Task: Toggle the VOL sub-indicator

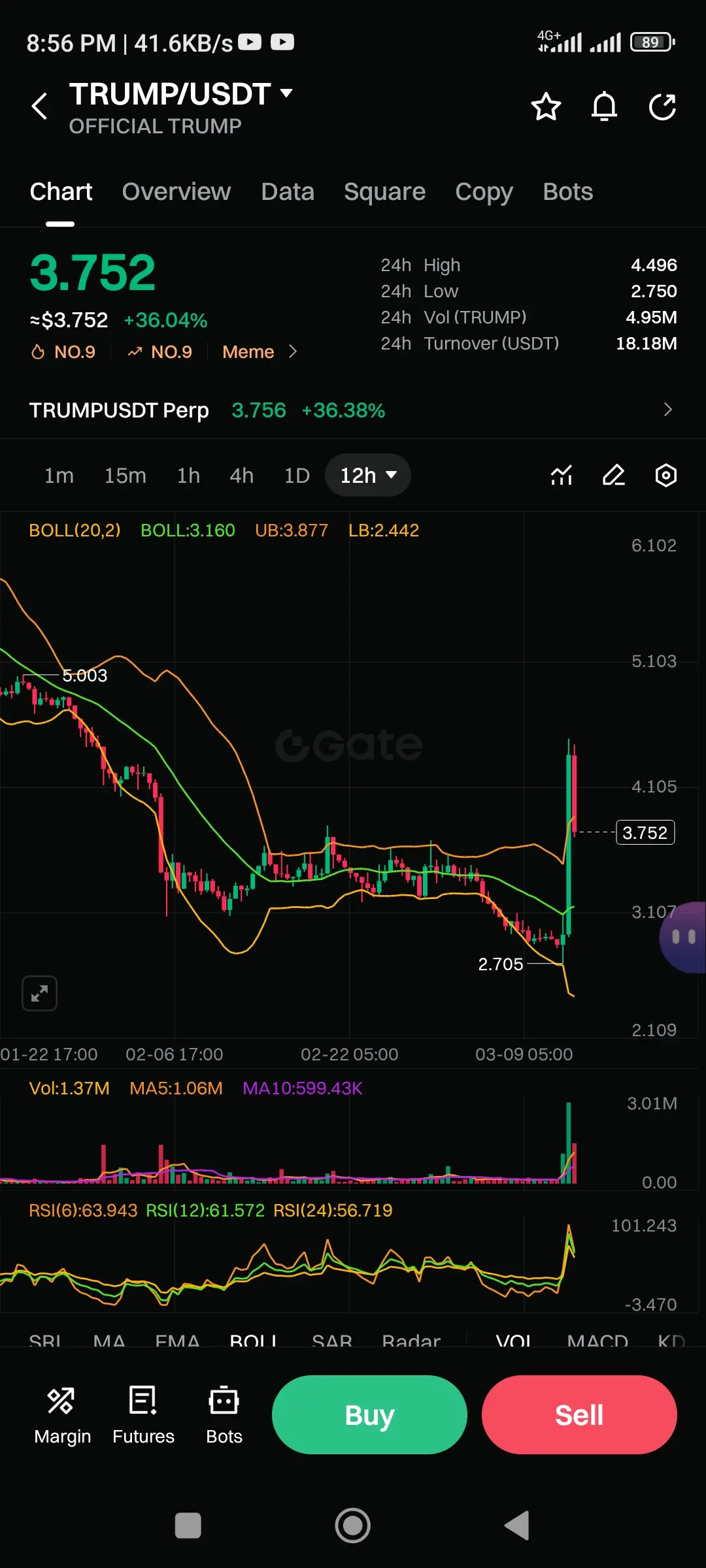Action: pos(514,1341)
